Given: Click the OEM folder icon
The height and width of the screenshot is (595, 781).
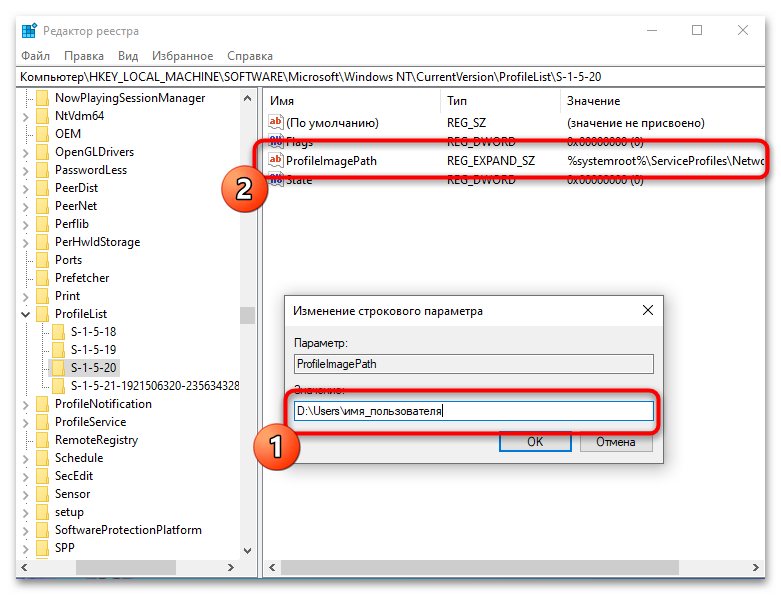Looking at the screenshot, I should click(x=43, y=133).
